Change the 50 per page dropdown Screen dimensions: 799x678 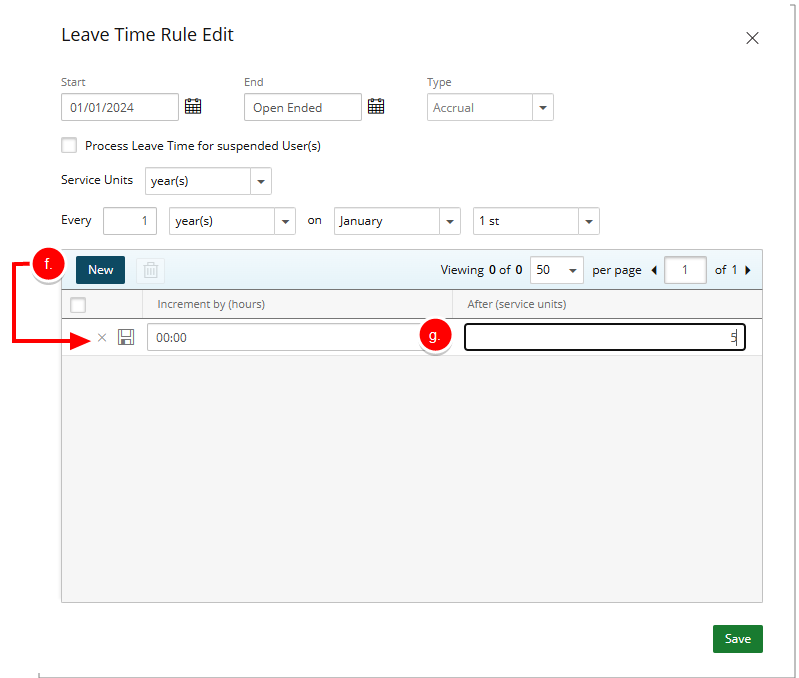pyautogui.click(x=557, y=270)
